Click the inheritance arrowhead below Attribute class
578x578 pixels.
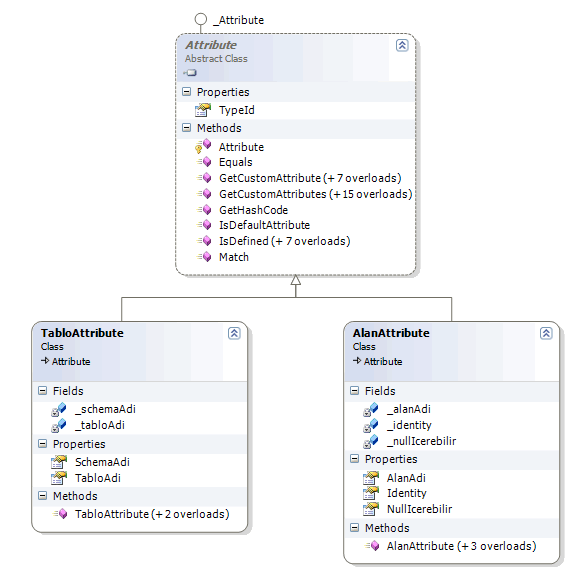tap(296, 281)
